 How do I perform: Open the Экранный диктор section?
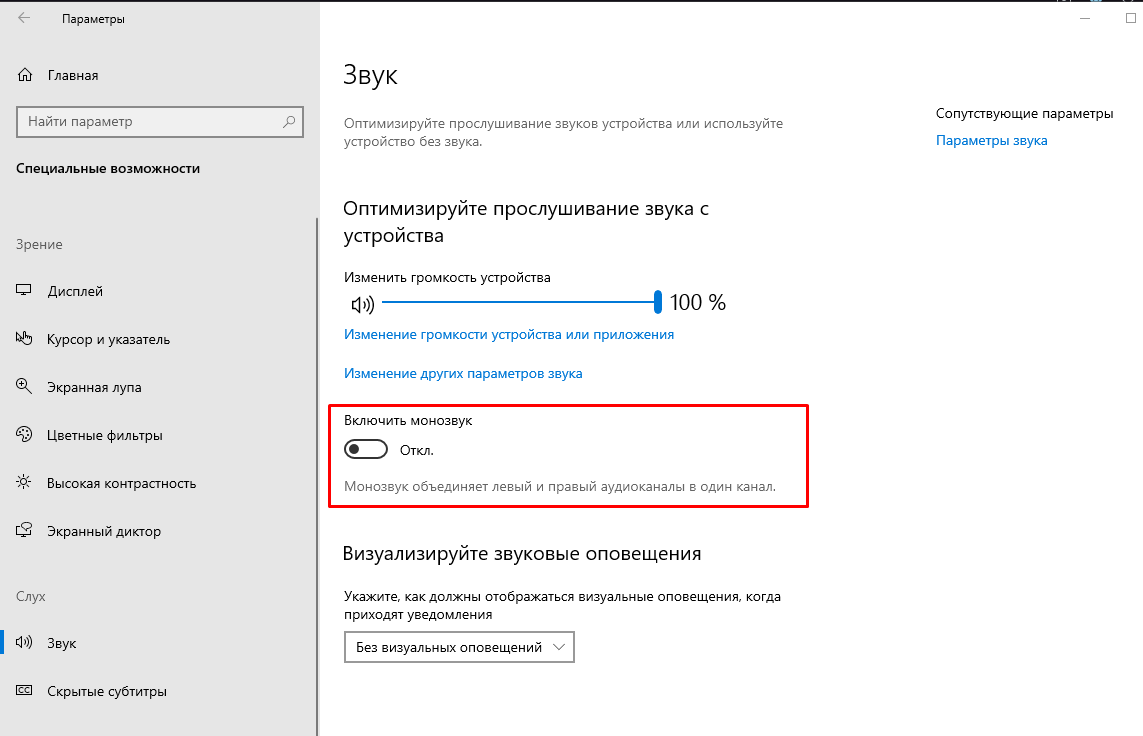[x=103, y=531]
